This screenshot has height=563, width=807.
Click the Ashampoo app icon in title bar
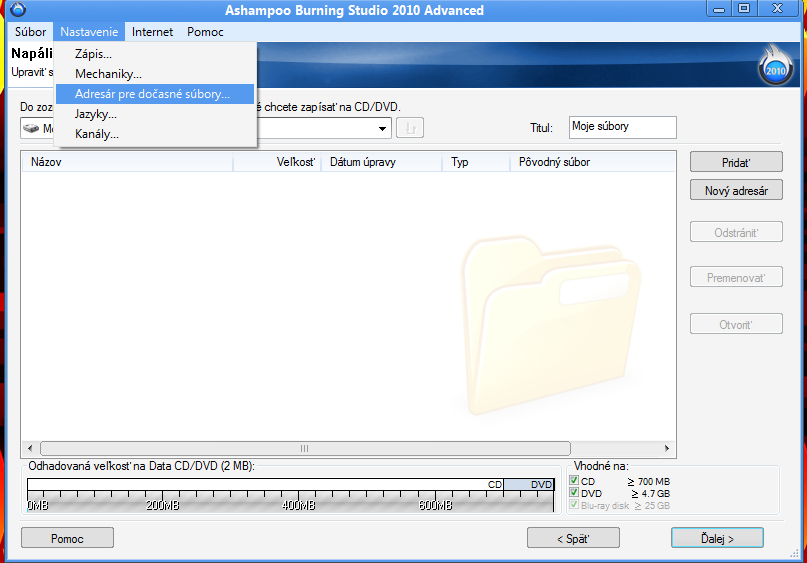click(17, 9)
